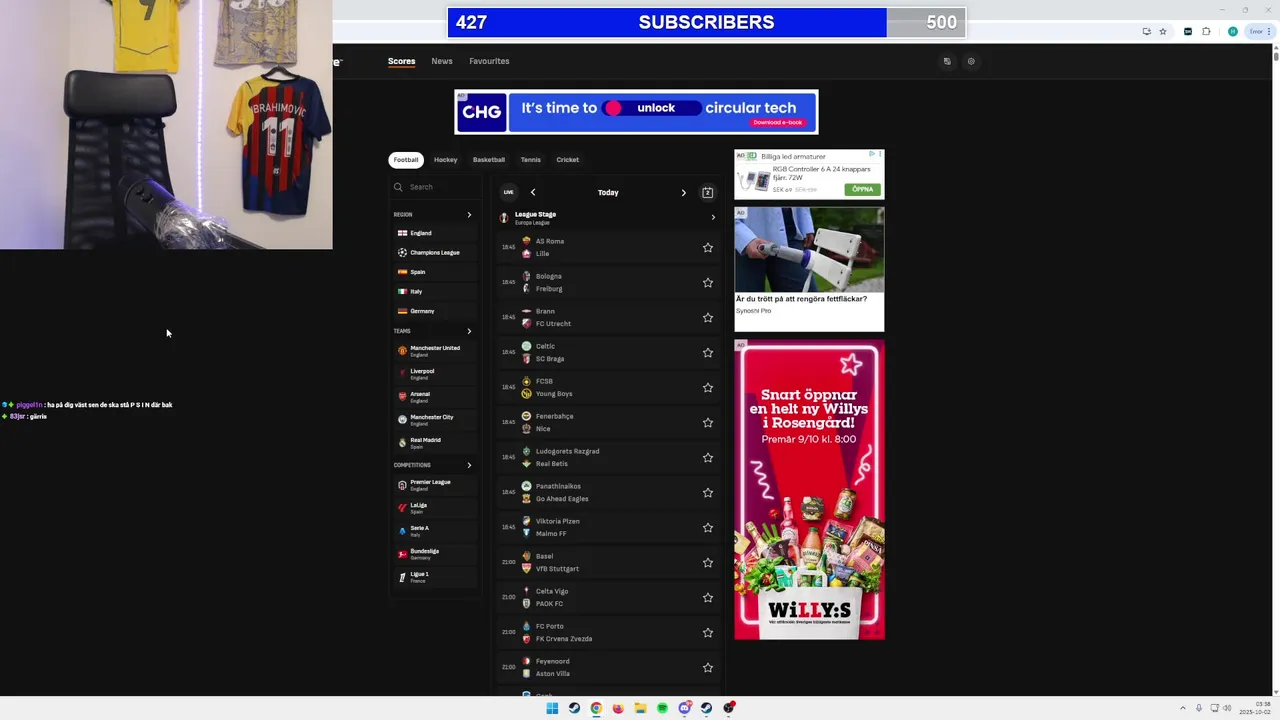Open File Explorer from the taskbar

click(x=640, y=708)
